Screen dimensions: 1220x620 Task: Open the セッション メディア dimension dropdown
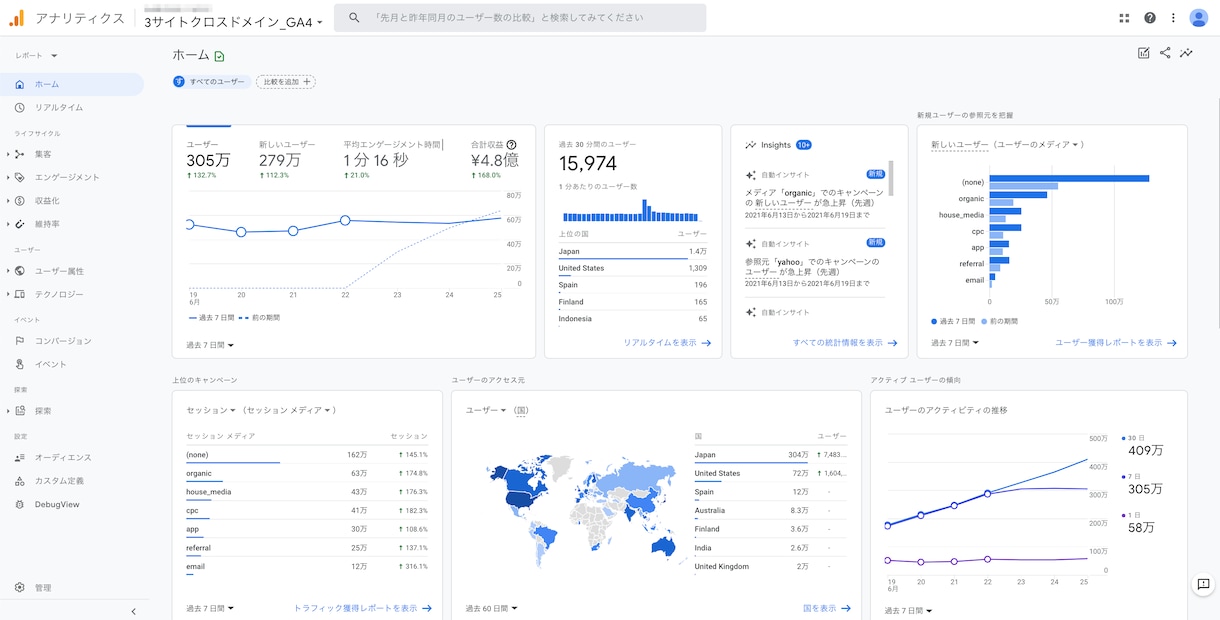pyautogui.click(x=291, y=410)
